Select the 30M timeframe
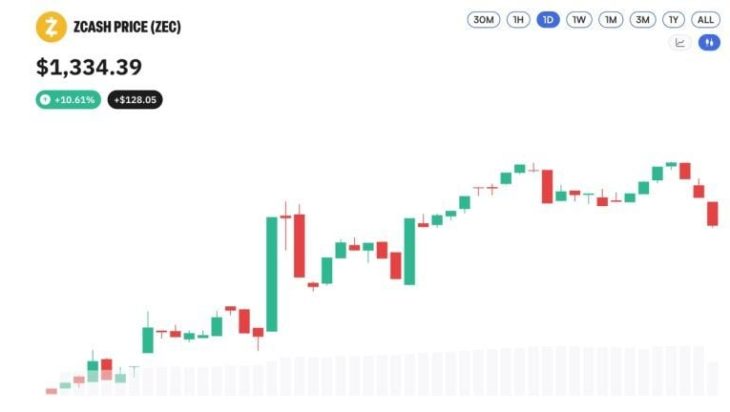This screenshot has width=730, height=412. tap(483, 20)
